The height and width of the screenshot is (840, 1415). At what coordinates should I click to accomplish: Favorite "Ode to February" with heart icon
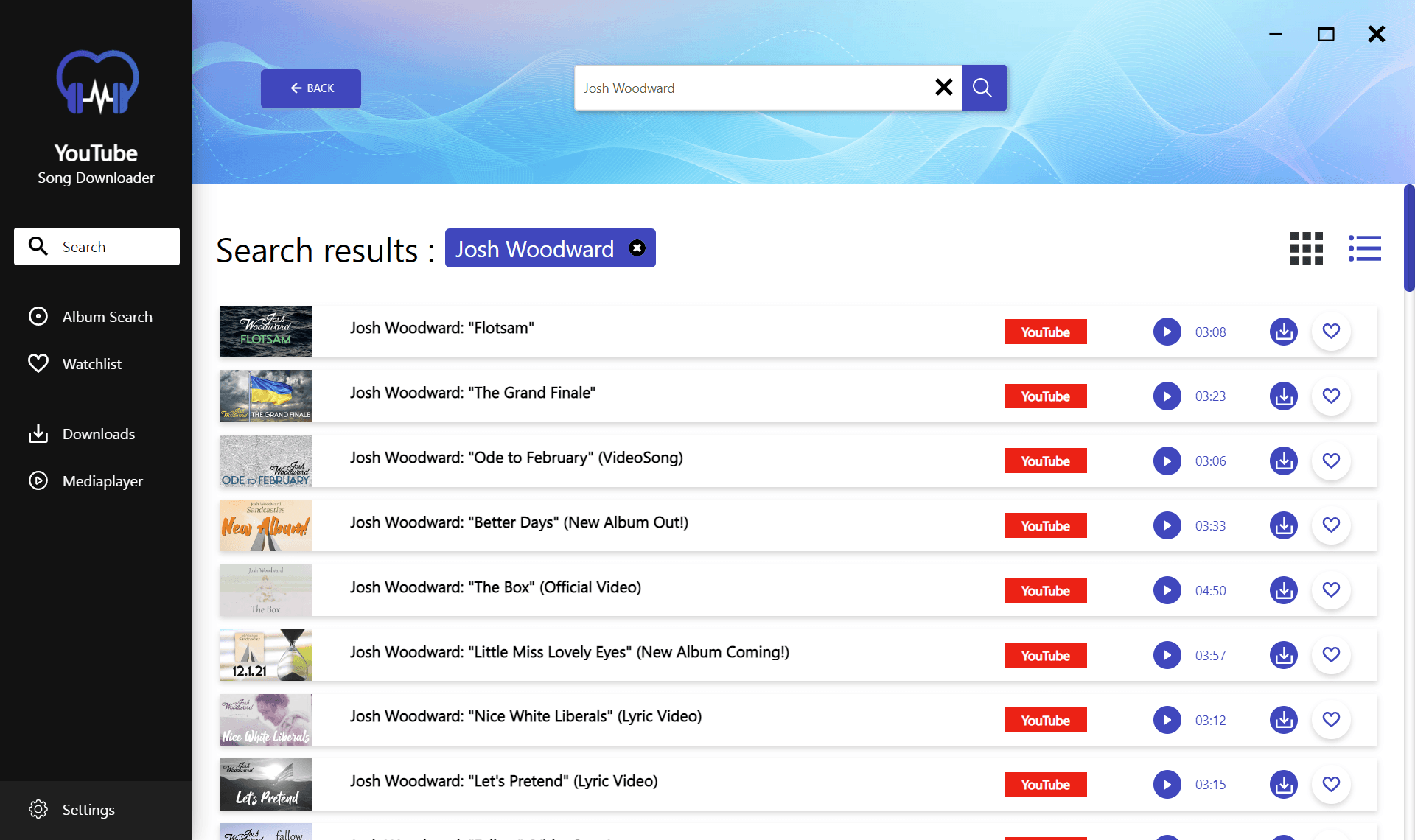pyautogui.click(x=1331, y=461)
